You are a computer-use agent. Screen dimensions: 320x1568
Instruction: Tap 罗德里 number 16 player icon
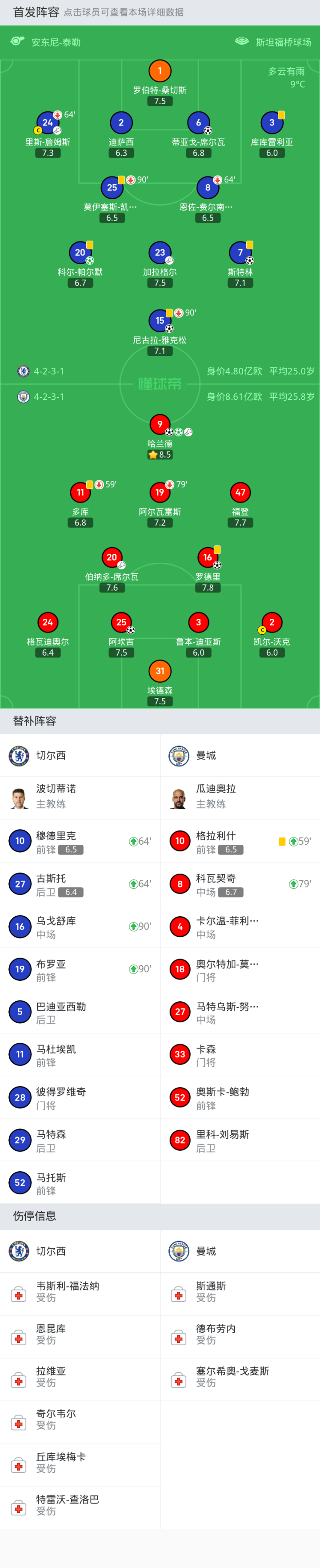pyautogui.click(x=208, y=557)
